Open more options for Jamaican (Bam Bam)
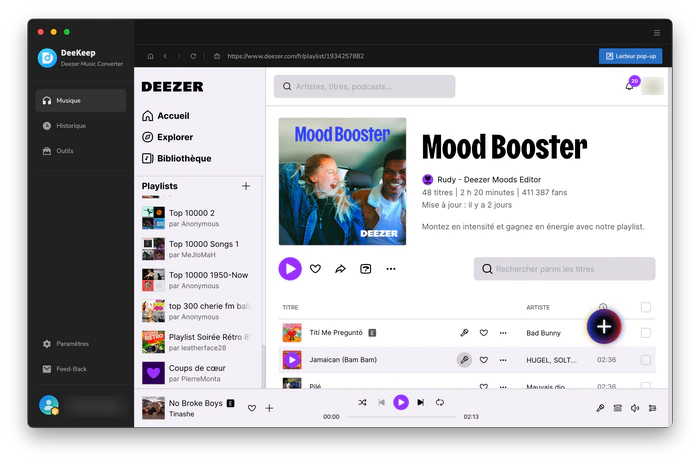The width and height of the screenshot is (700, 464). [x=503, y=360]
